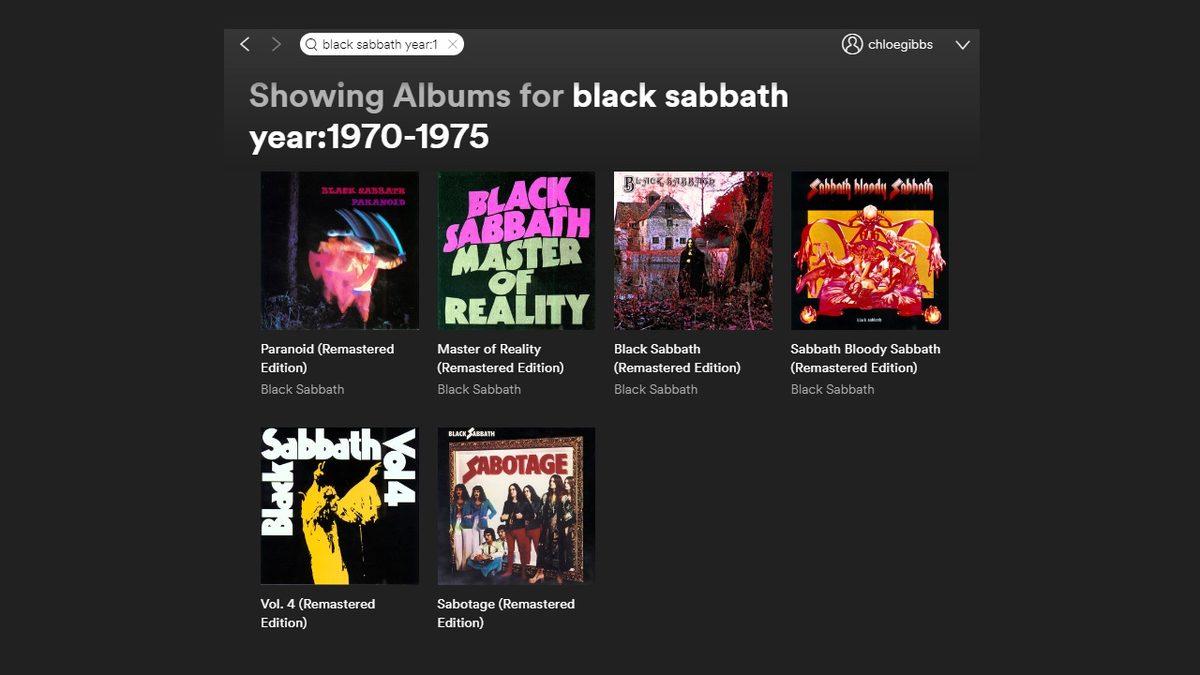The width and height of the screenshot is (1200, 675).
Task: Click the Paranoid album cover art
Action: click(x=338, y=250)
